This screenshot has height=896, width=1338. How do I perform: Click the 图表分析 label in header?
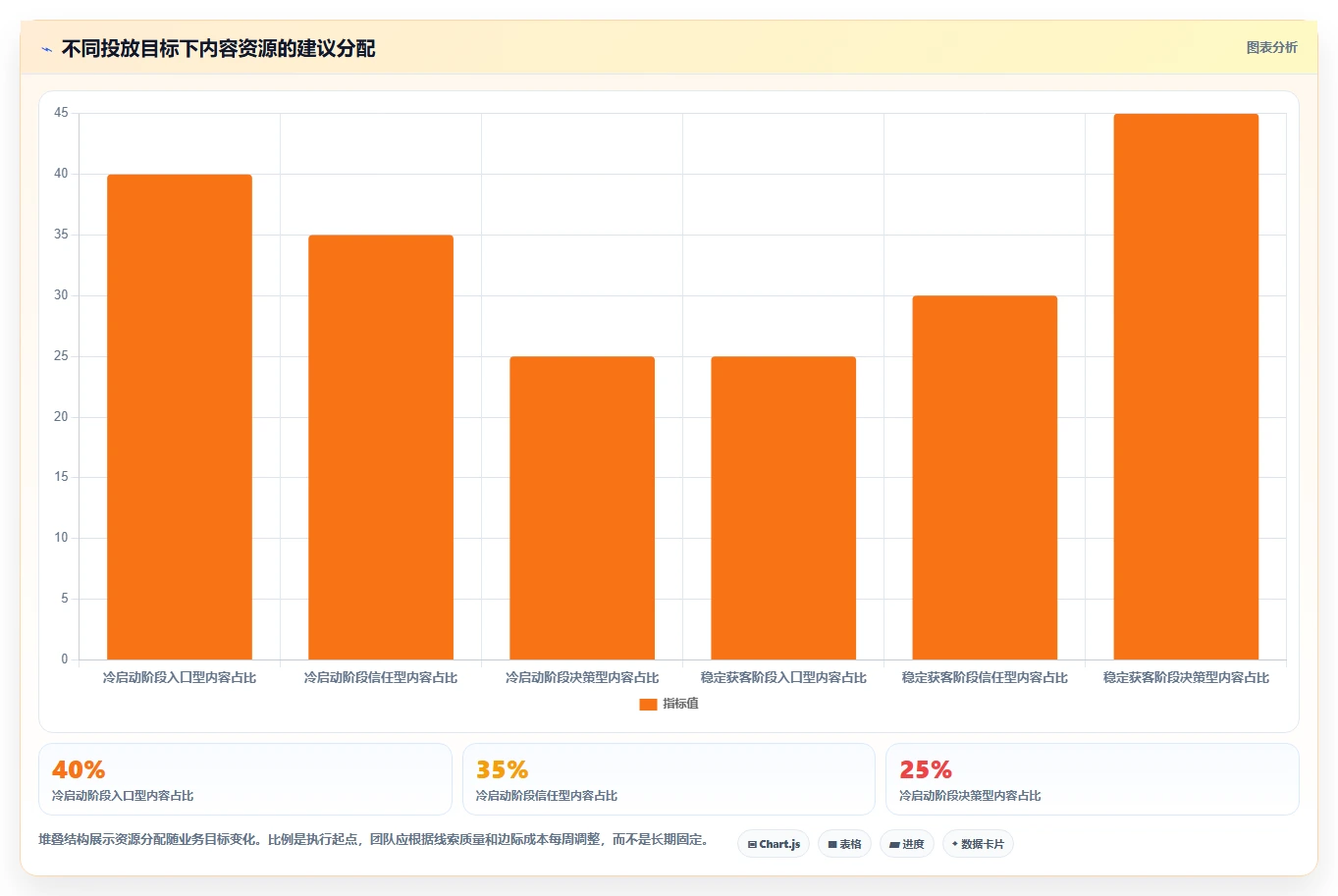1271,48
